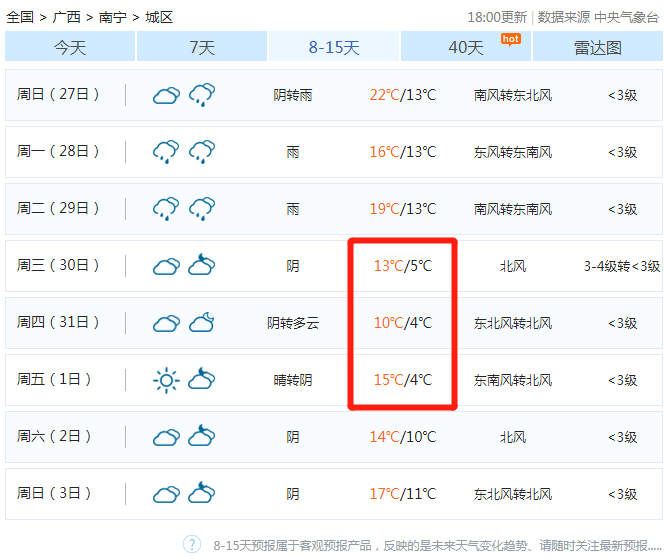Click the 22℃/13℃ temperature
This screenshot has height=559, width=664.
403,95
